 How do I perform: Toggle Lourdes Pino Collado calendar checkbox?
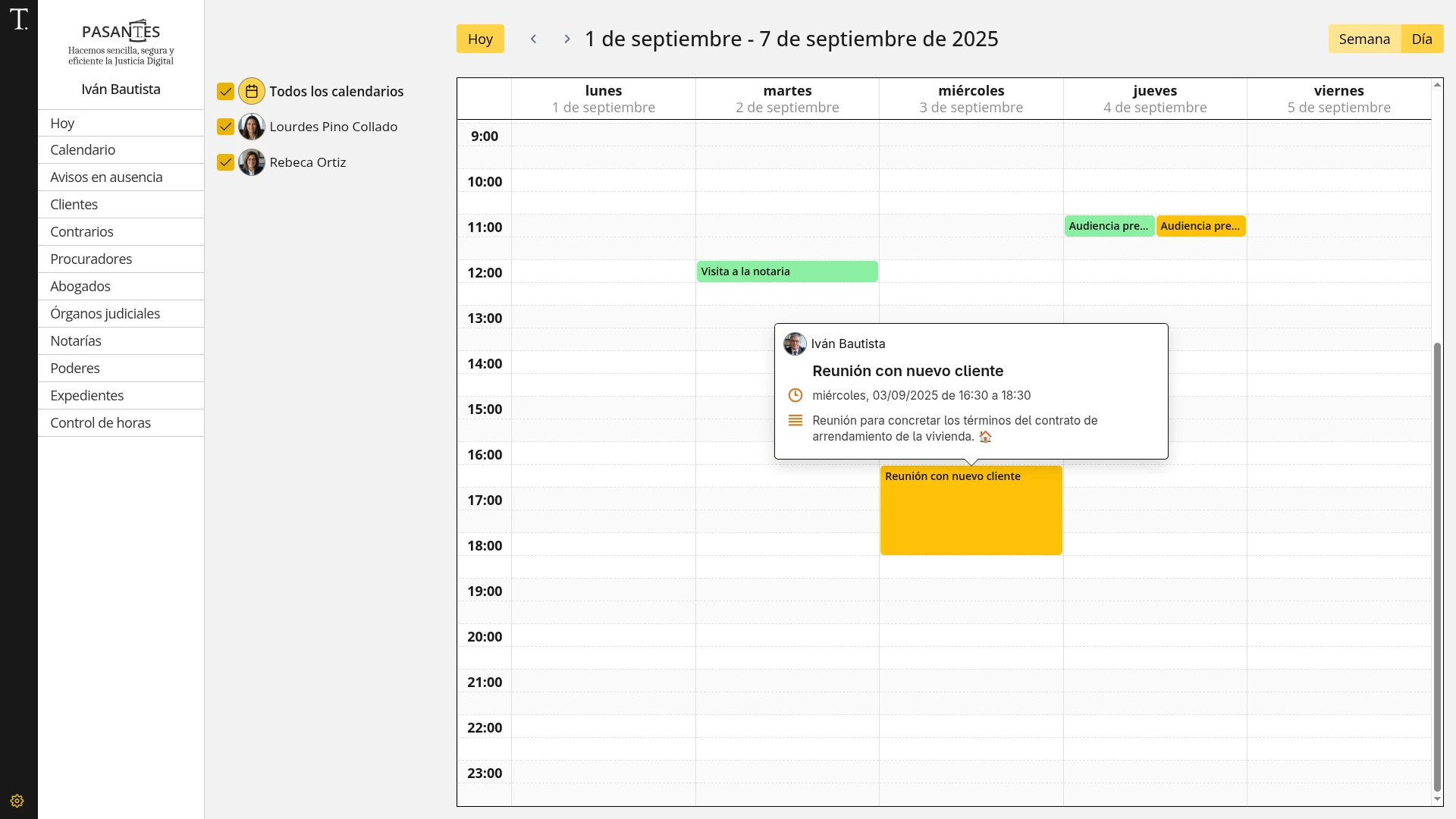coord(225,127)
